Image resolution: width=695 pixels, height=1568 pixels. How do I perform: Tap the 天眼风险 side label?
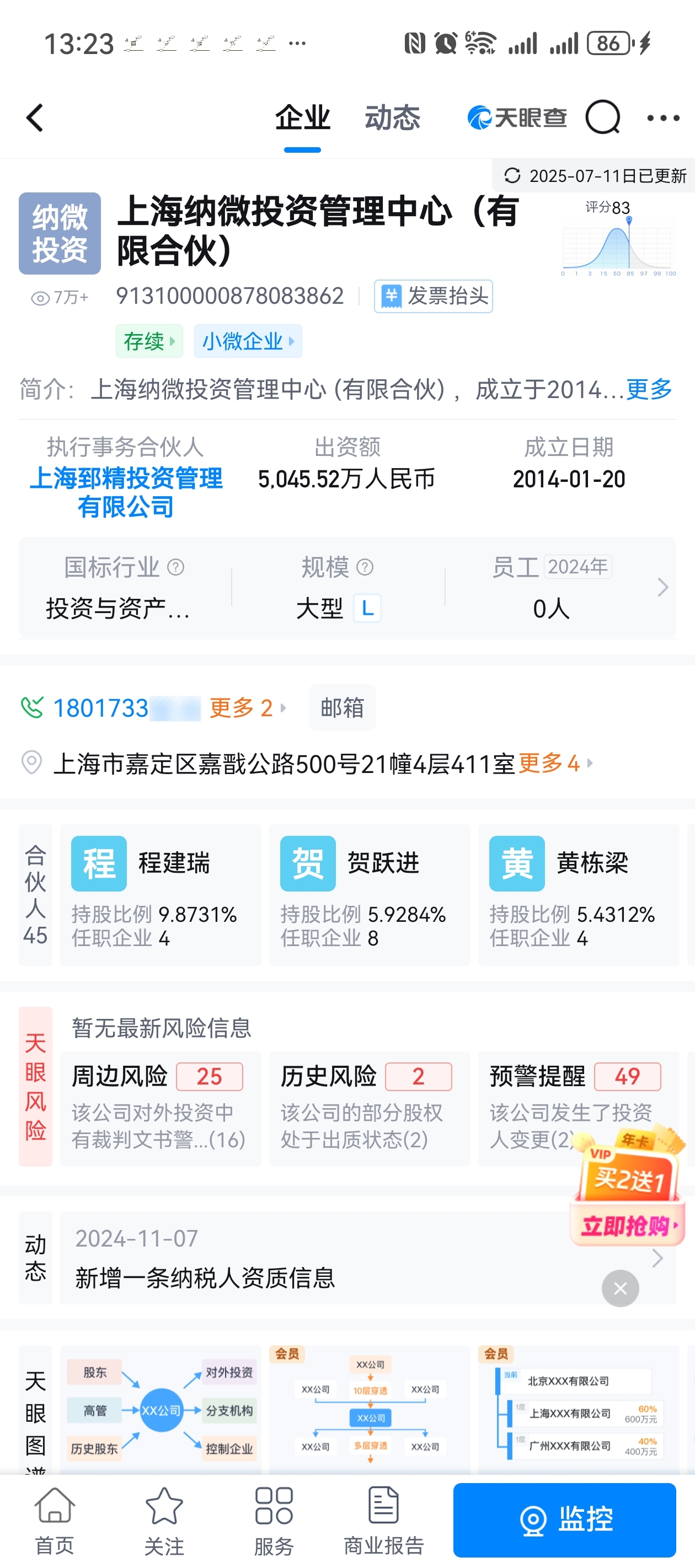coord(35,1087)
